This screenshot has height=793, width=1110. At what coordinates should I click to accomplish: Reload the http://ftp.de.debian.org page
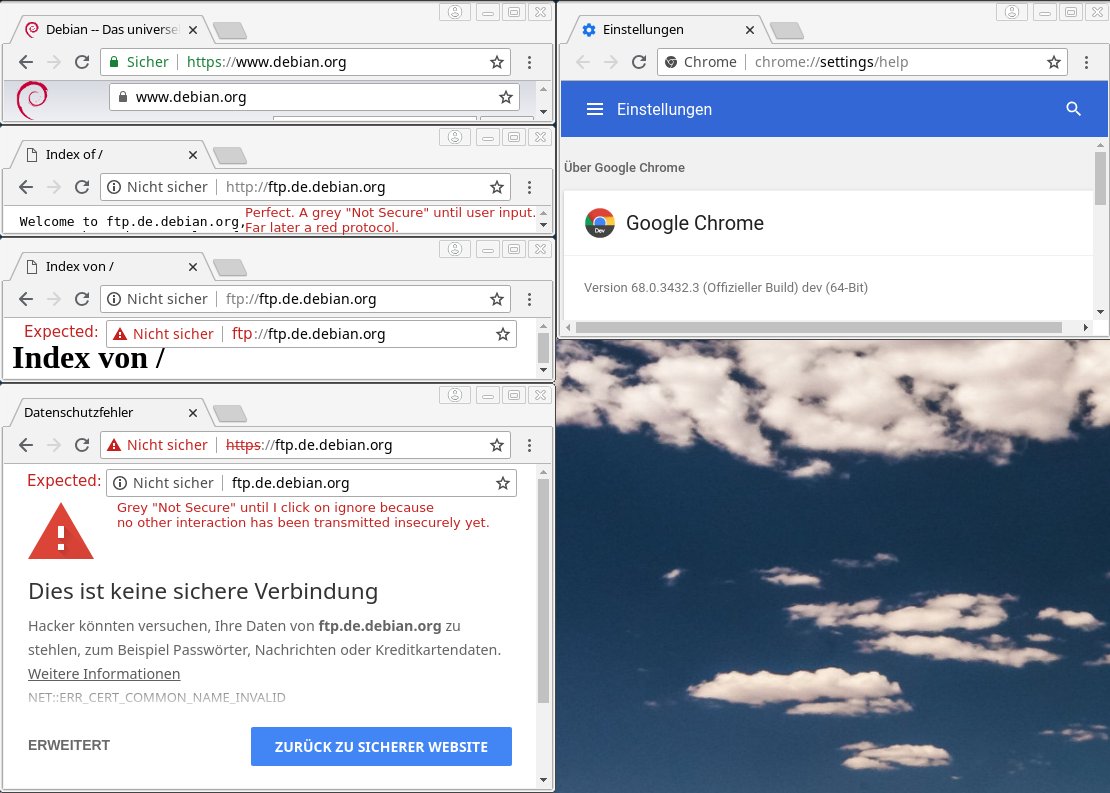82,187
